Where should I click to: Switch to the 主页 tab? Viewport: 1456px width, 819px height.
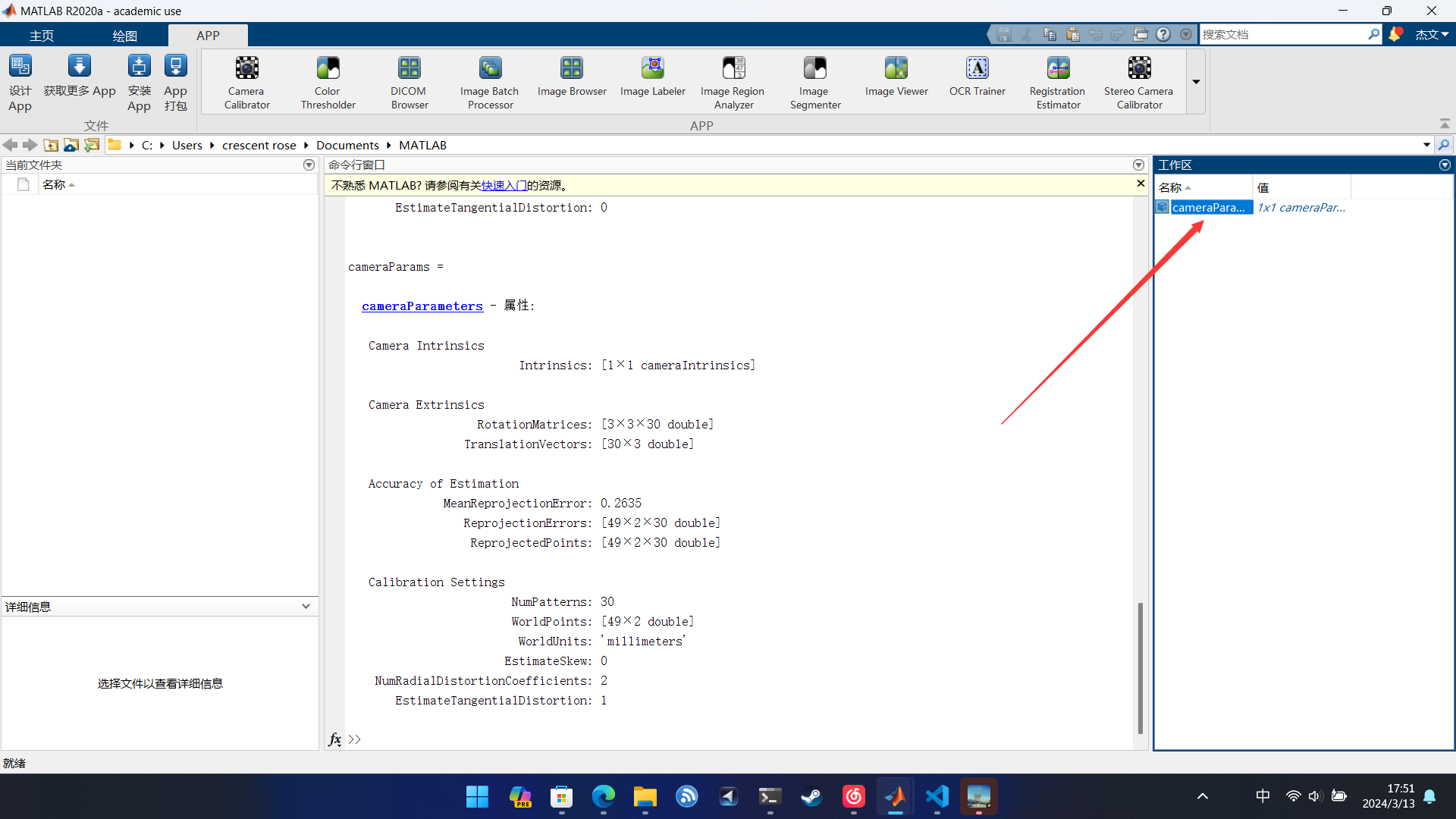42,36
